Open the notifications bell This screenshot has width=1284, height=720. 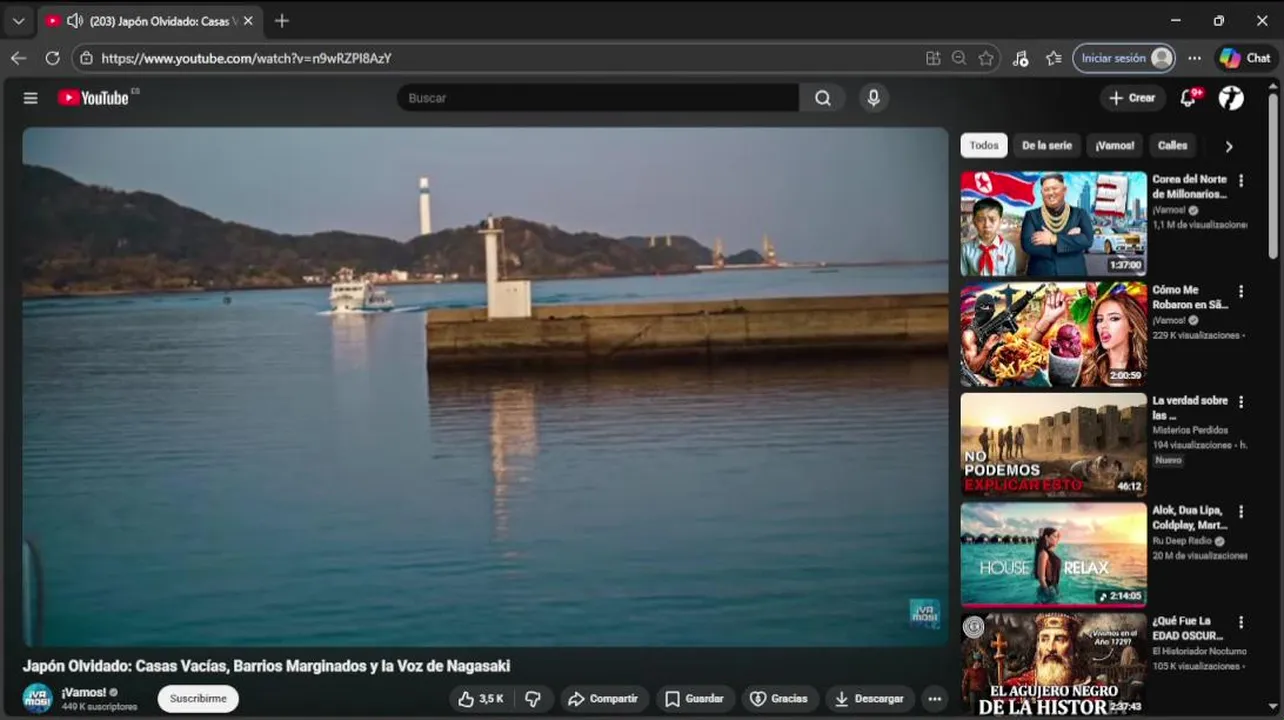coord(1188,98)
